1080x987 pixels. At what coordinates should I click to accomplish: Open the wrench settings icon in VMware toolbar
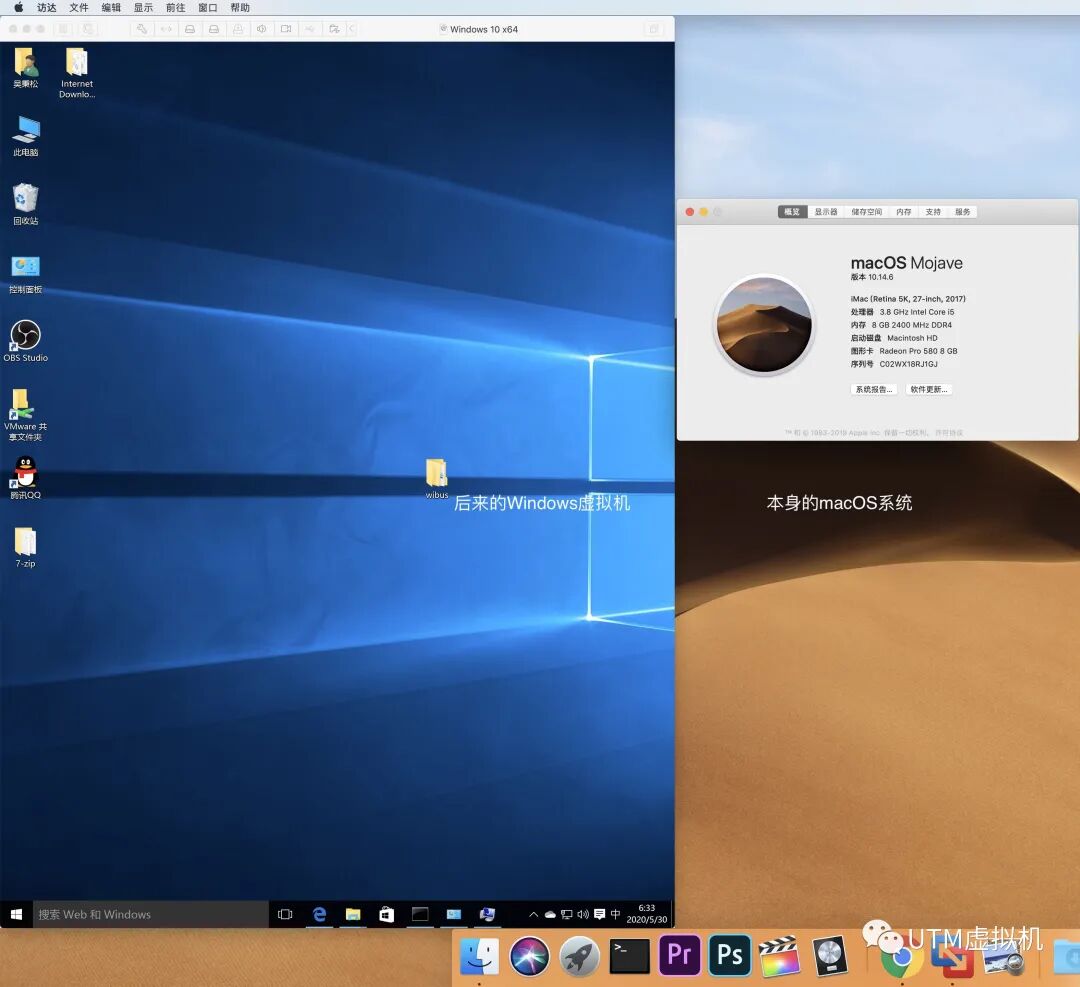(x=141, y=29)
